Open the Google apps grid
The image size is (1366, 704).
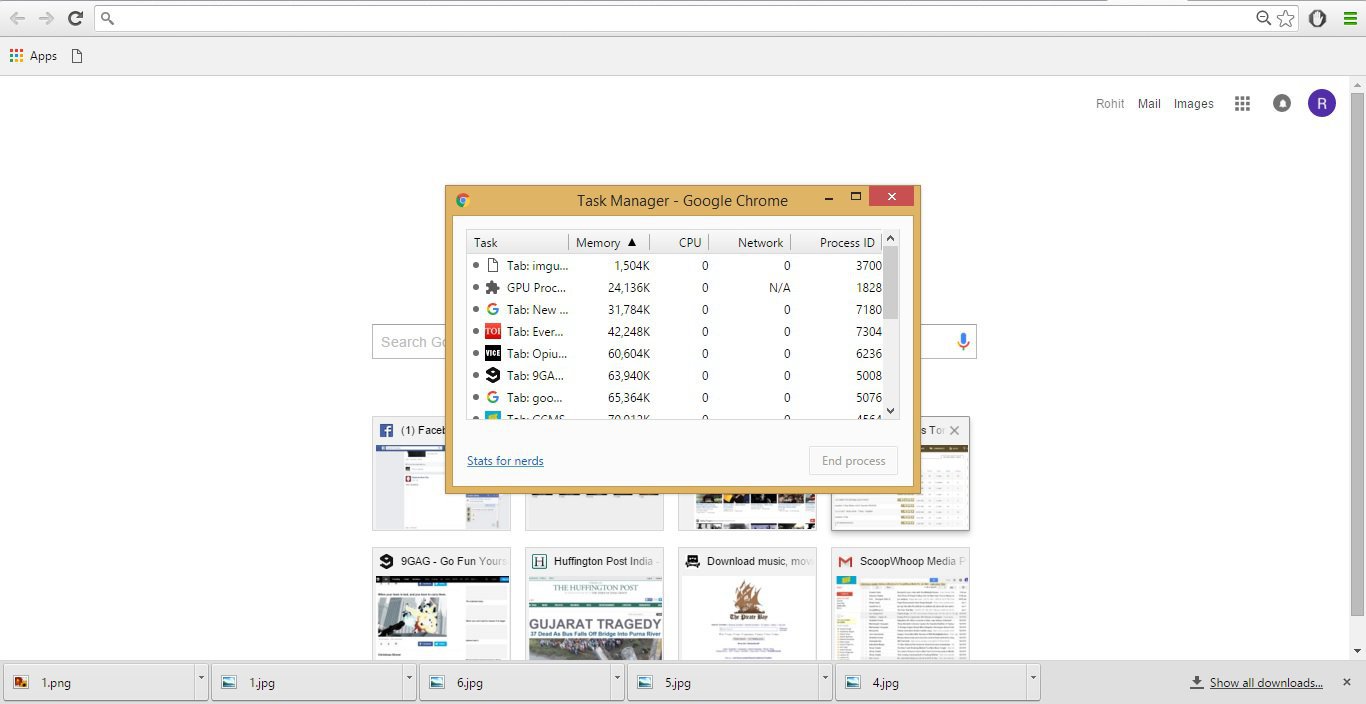pyautogui.click(x=1242, y=103)
